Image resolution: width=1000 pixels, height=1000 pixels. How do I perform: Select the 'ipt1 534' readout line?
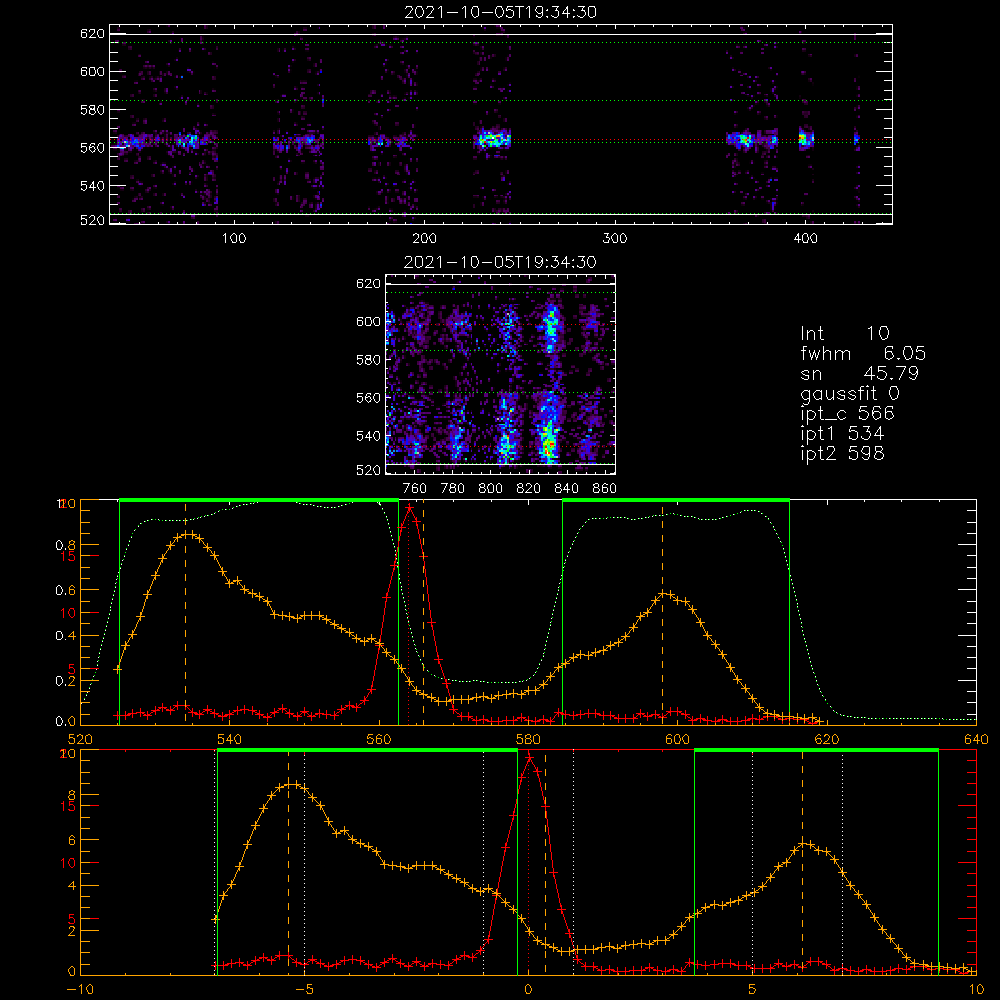(x=842, y=434)
